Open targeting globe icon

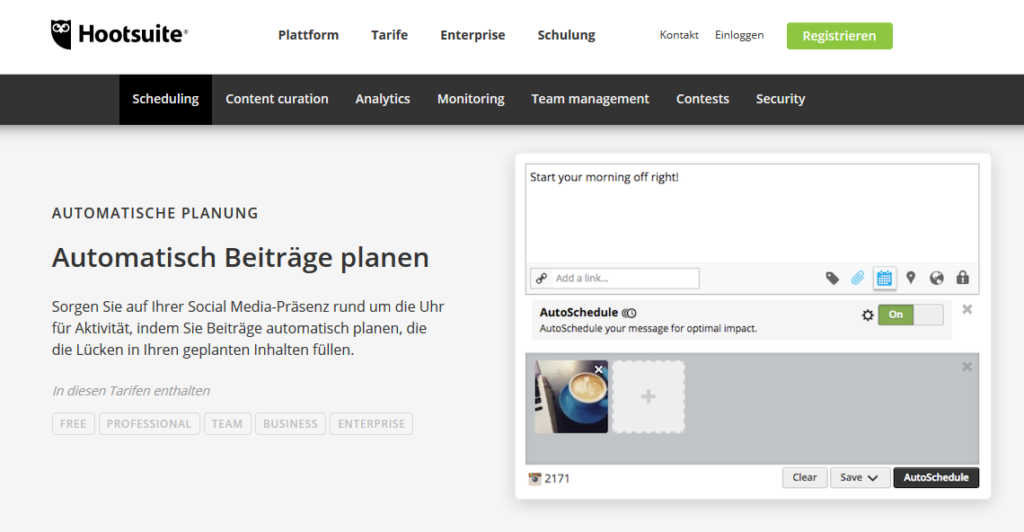936,278
